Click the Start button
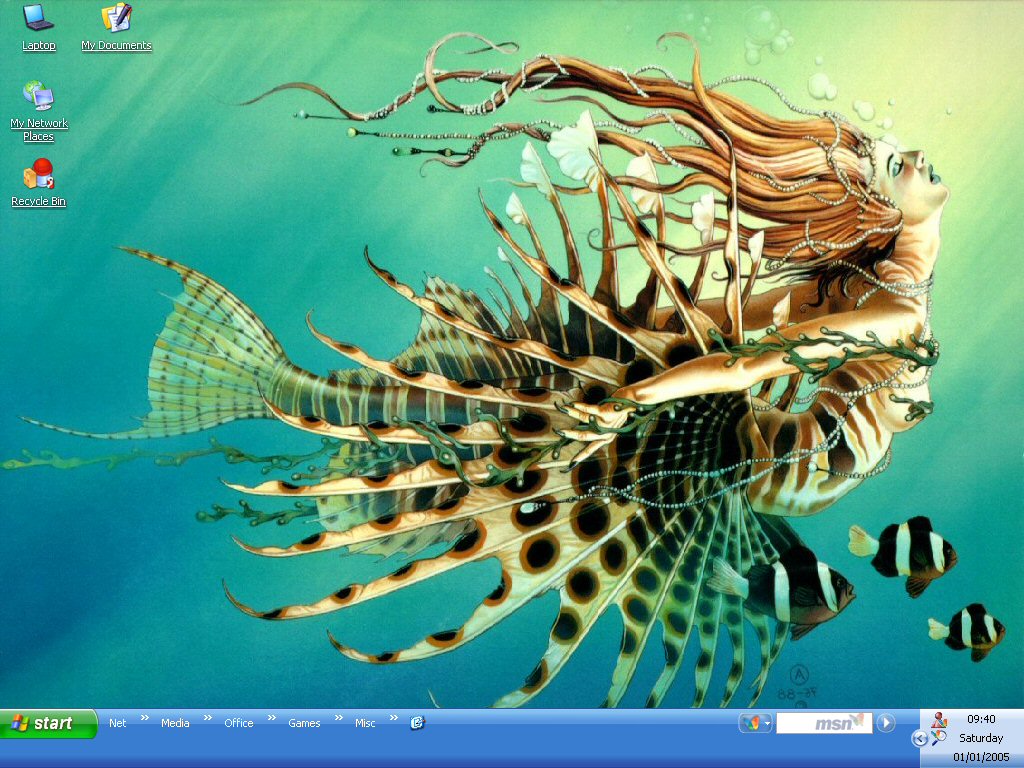1024x768 pixels. (x=48, y=724)
